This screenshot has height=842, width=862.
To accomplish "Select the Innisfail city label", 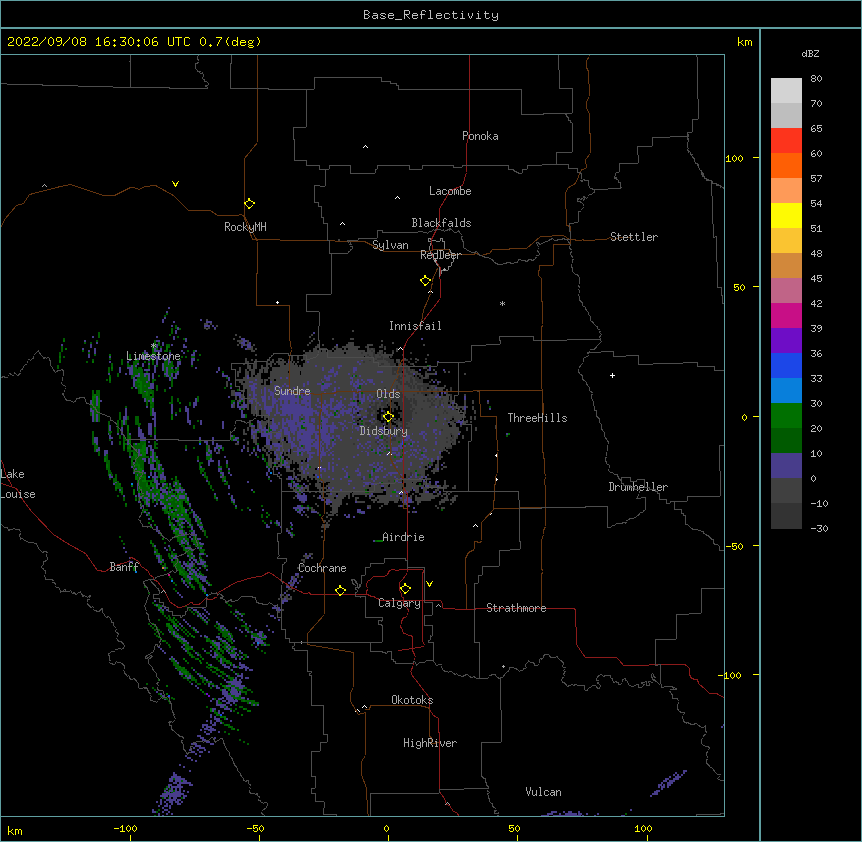I will pos(415,326).
